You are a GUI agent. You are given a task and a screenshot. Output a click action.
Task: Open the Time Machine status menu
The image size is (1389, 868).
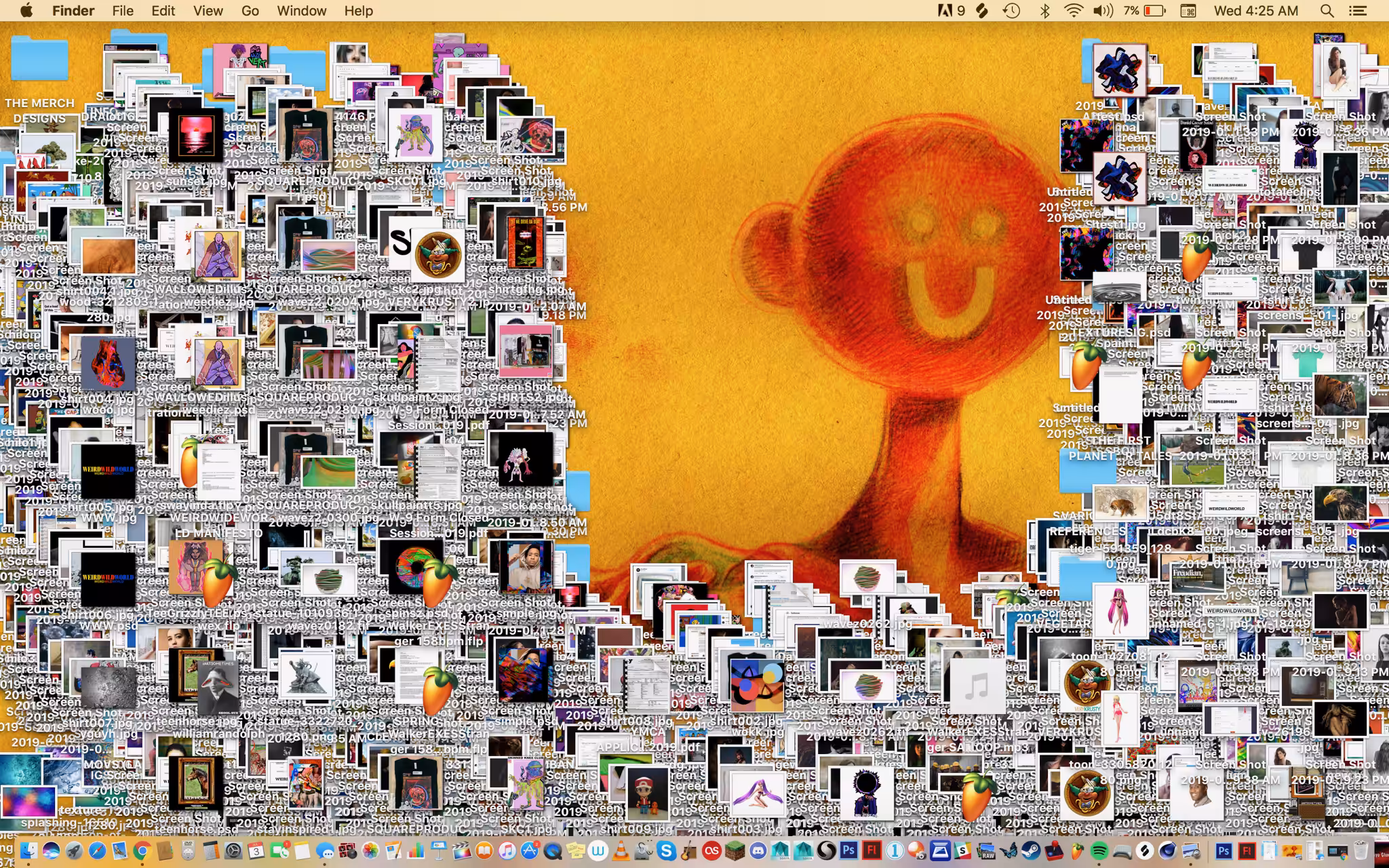(1012, 10)
